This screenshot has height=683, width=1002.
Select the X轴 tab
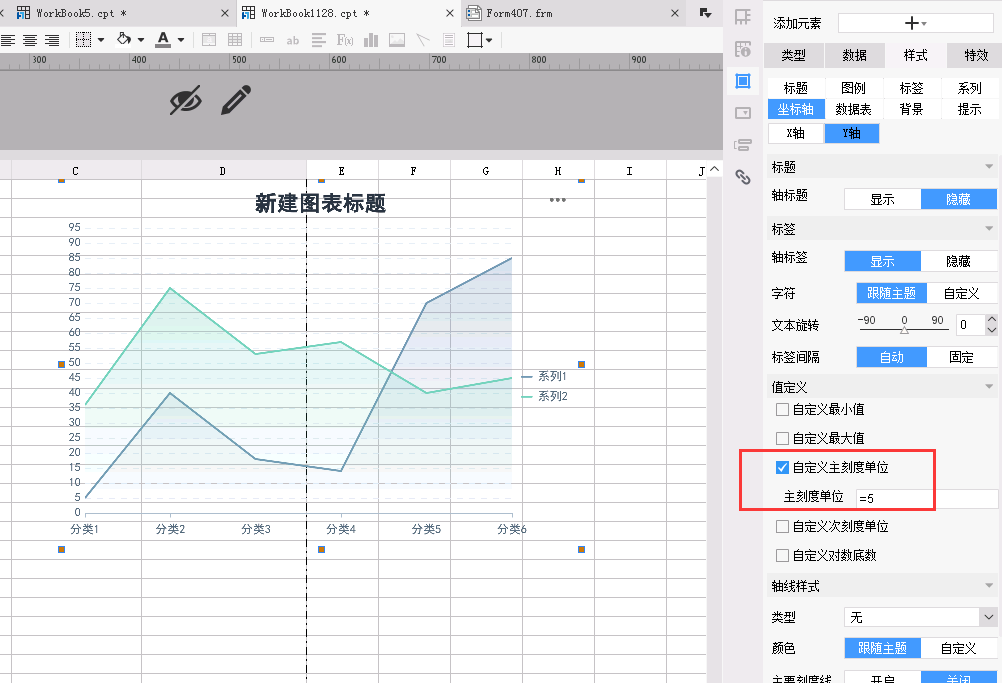796,134
